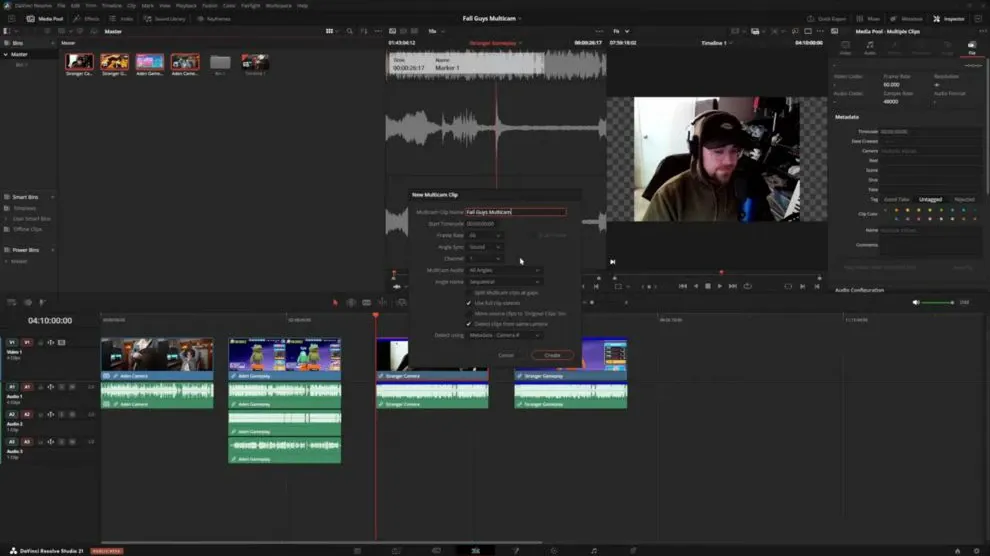This screenshot has width=990, height=556.
Task: Lock the Video 1 track
Action: 40,343
